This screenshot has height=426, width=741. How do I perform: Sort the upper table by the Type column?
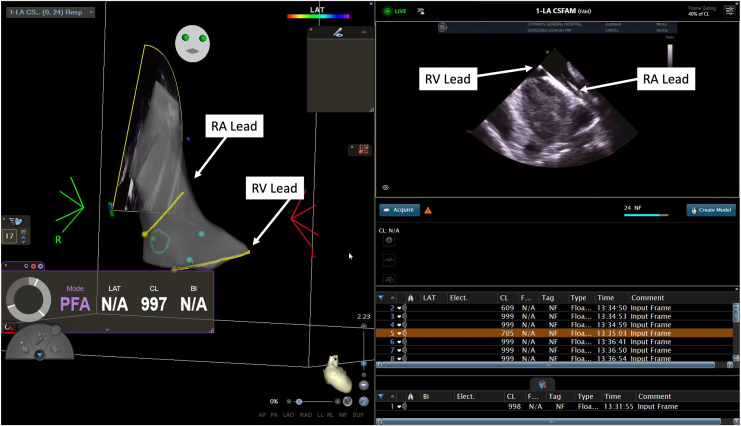point(578,298)
